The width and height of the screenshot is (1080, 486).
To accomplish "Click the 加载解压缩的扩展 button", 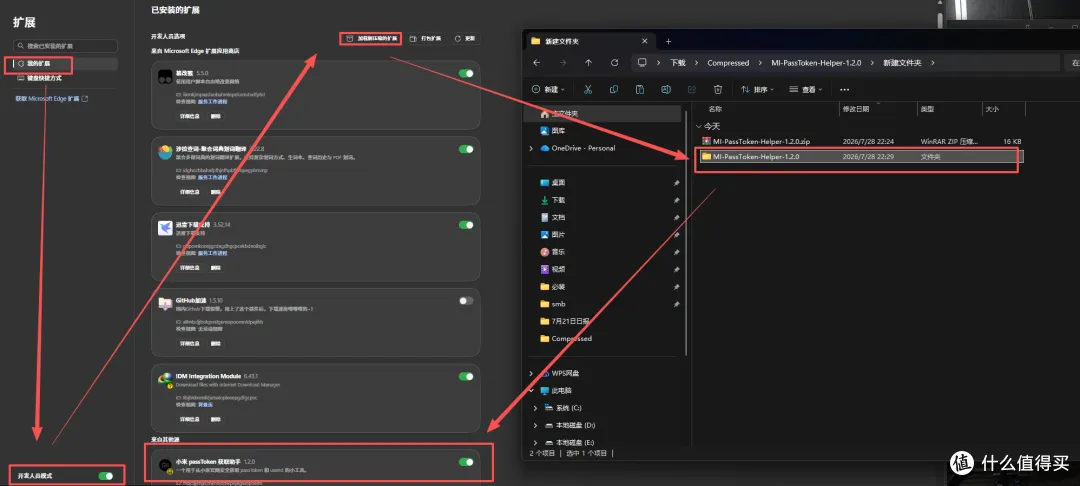I will pos(371,39).
